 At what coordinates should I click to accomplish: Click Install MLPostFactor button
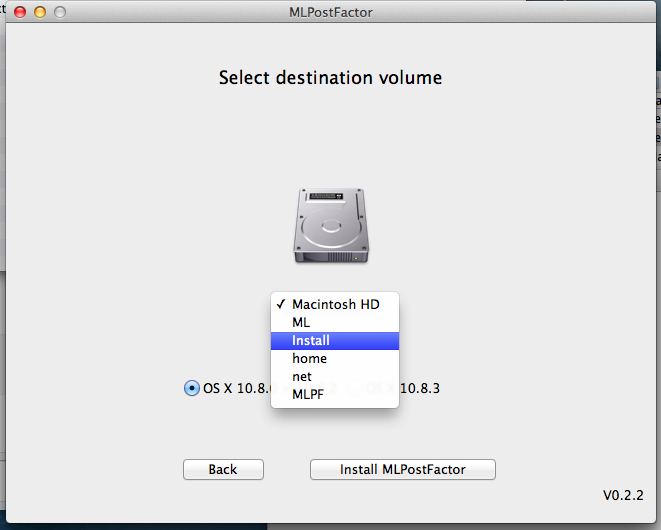coord(403,469)
